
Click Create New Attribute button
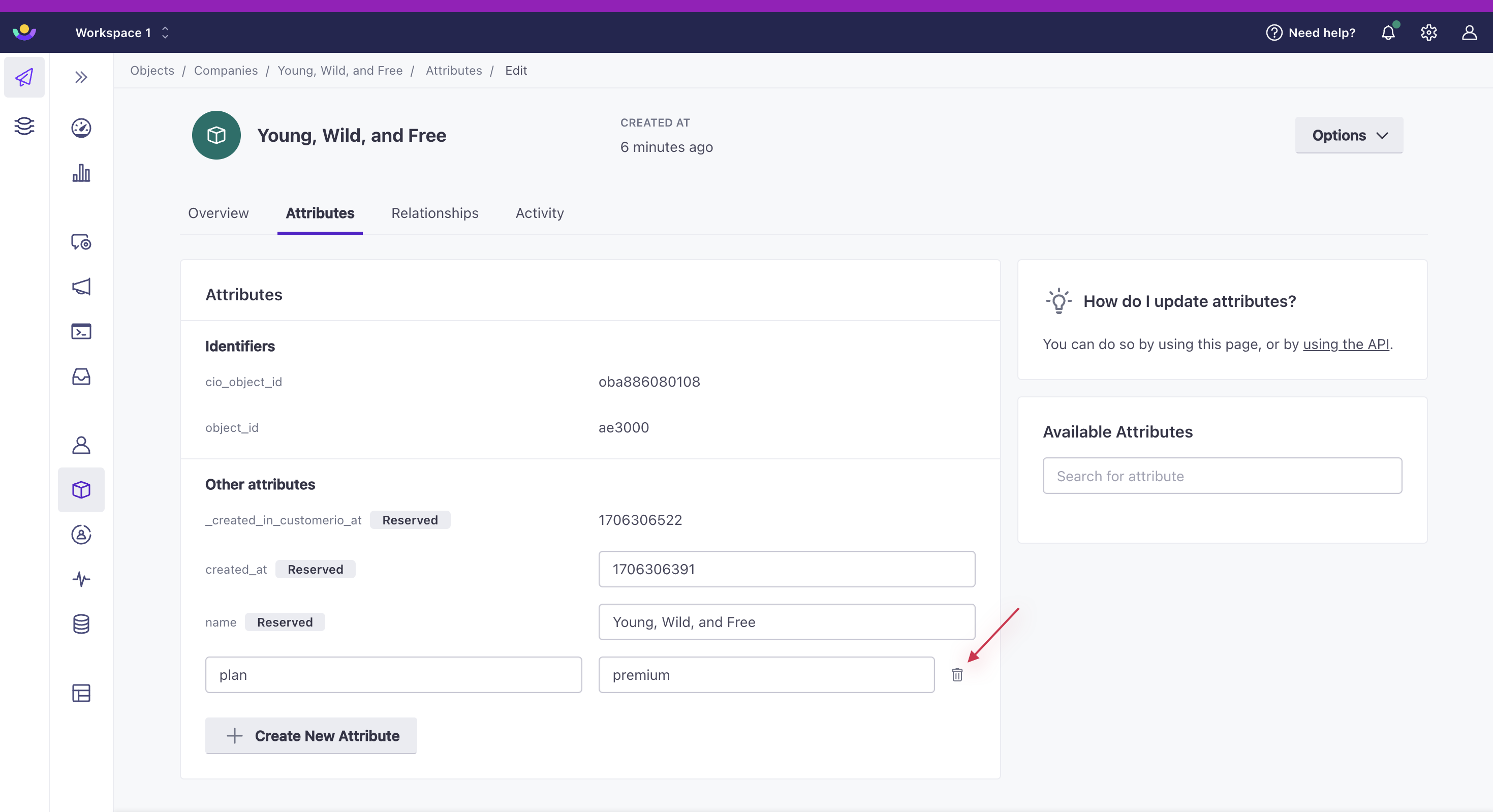pyautogui.click(x=311, y=735)
